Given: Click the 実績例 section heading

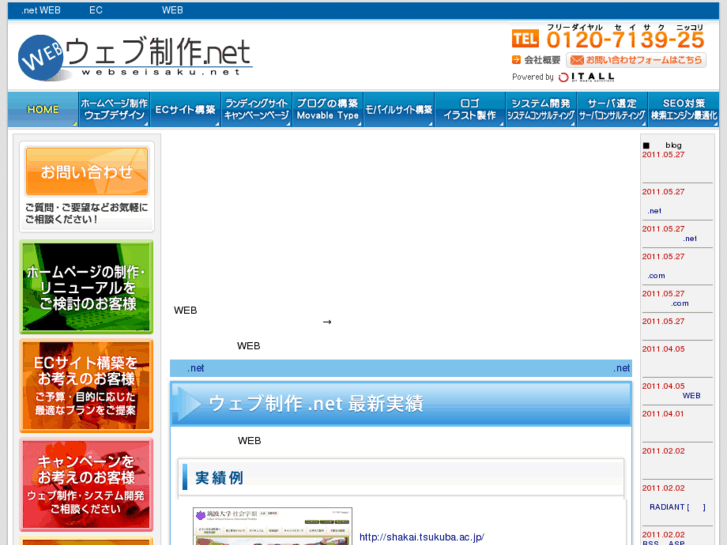Looking at the screenshot, I should pos(219,477).
